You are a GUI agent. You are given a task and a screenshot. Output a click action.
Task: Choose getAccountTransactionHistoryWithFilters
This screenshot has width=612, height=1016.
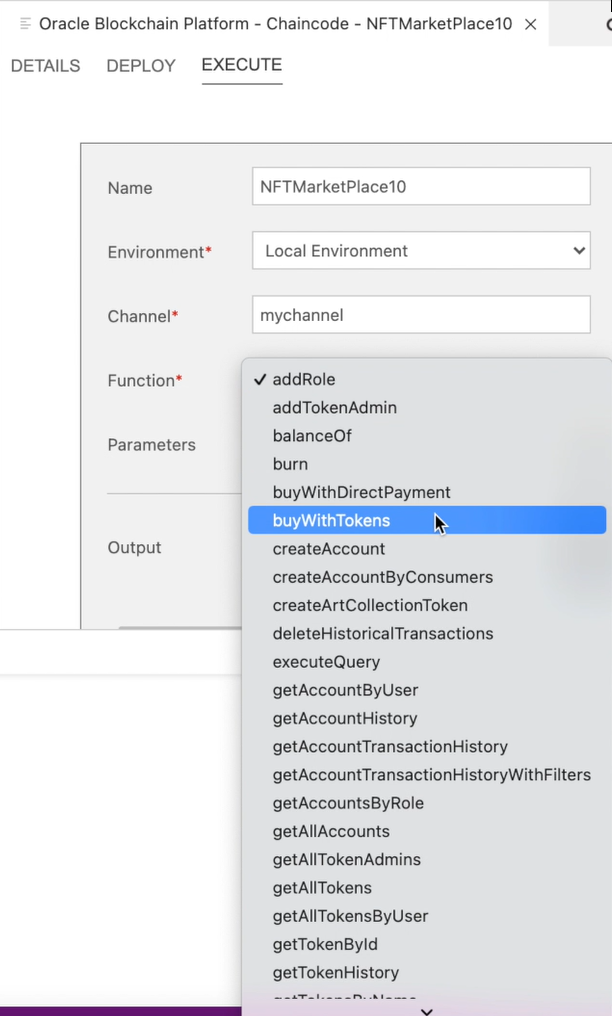(x=431, y=774)
